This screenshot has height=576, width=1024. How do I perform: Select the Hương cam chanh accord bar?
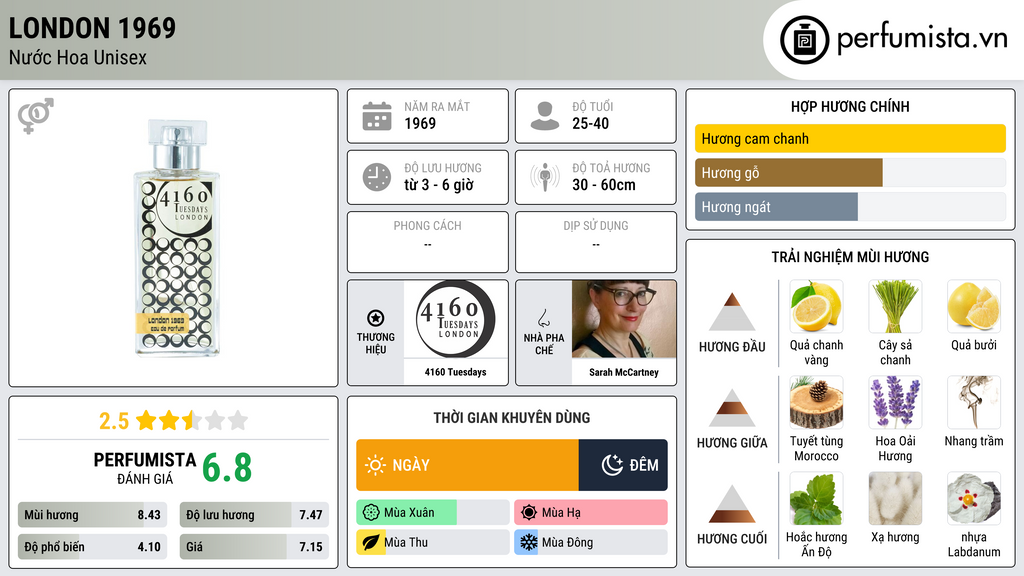click(850, 138)
